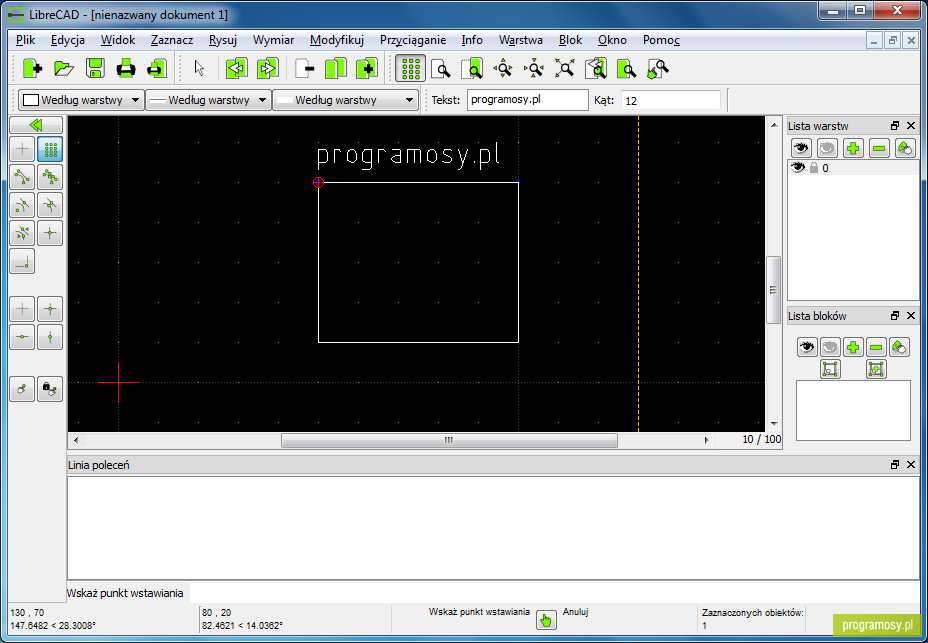
Task: Show all blocks in Lista bloków
Action: tap(807, 346)
